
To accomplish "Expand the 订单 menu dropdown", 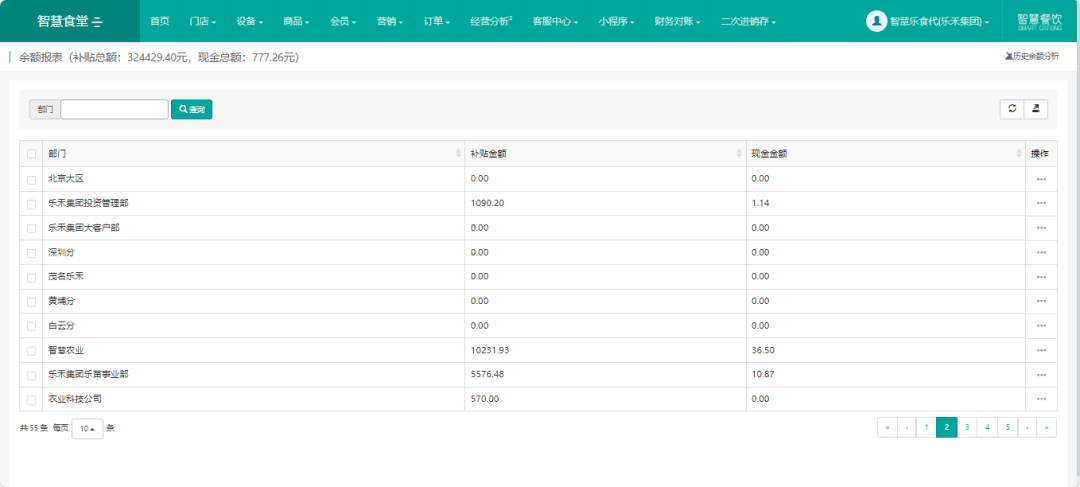I will coord(437,21).
